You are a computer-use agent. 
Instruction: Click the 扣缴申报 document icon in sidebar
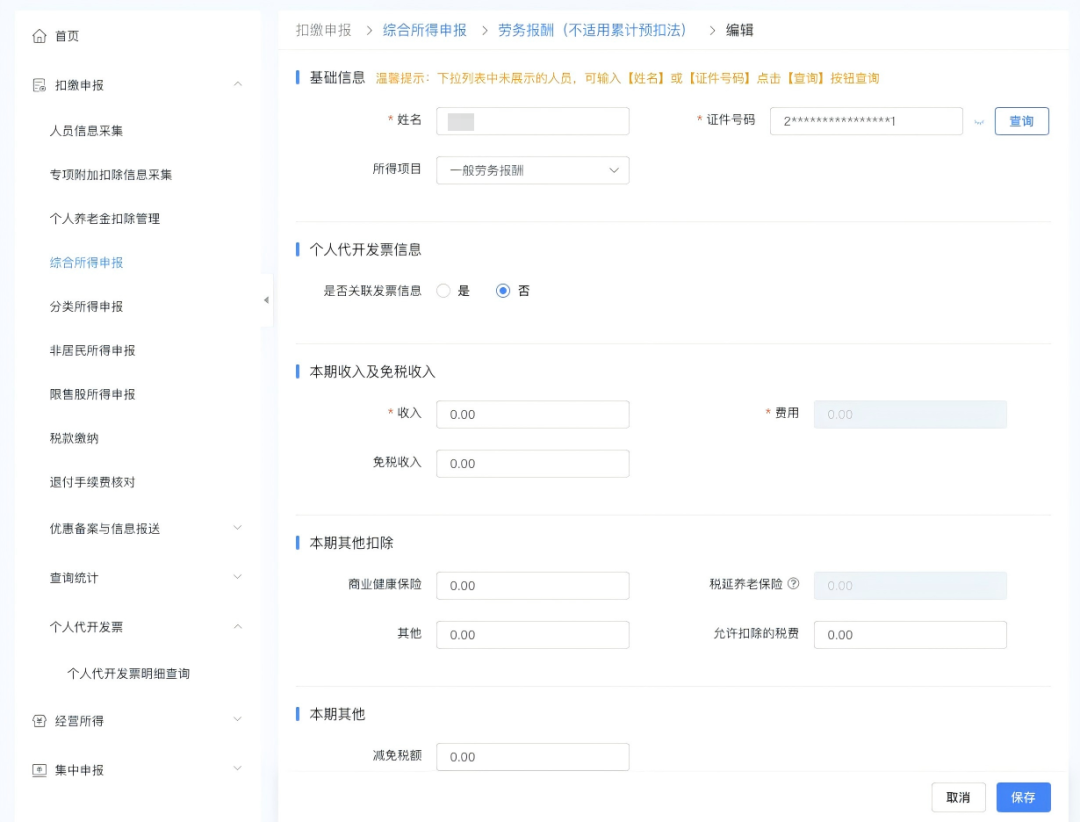pos(39,85)
